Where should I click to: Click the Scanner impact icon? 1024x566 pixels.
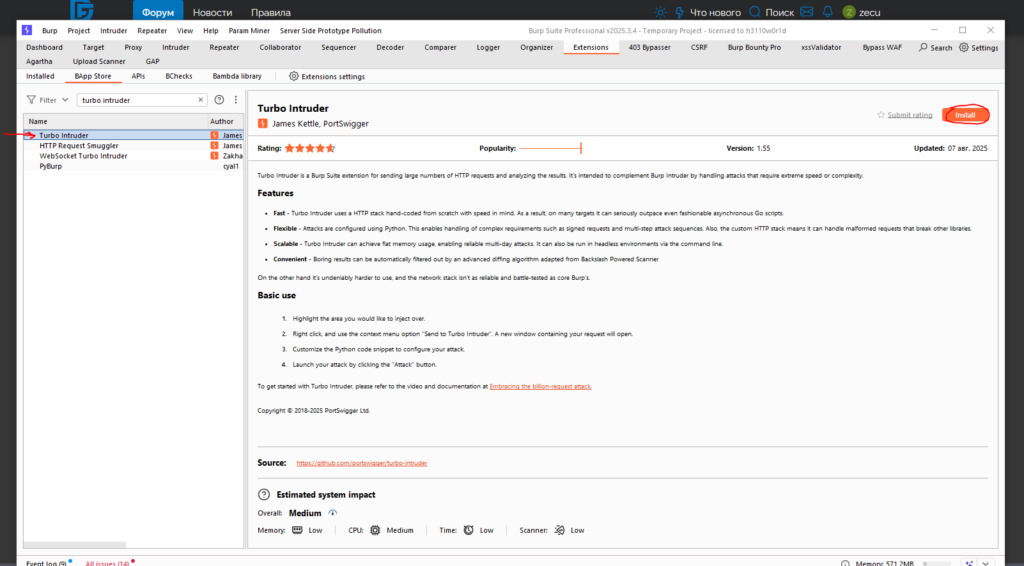pos(560,530)
